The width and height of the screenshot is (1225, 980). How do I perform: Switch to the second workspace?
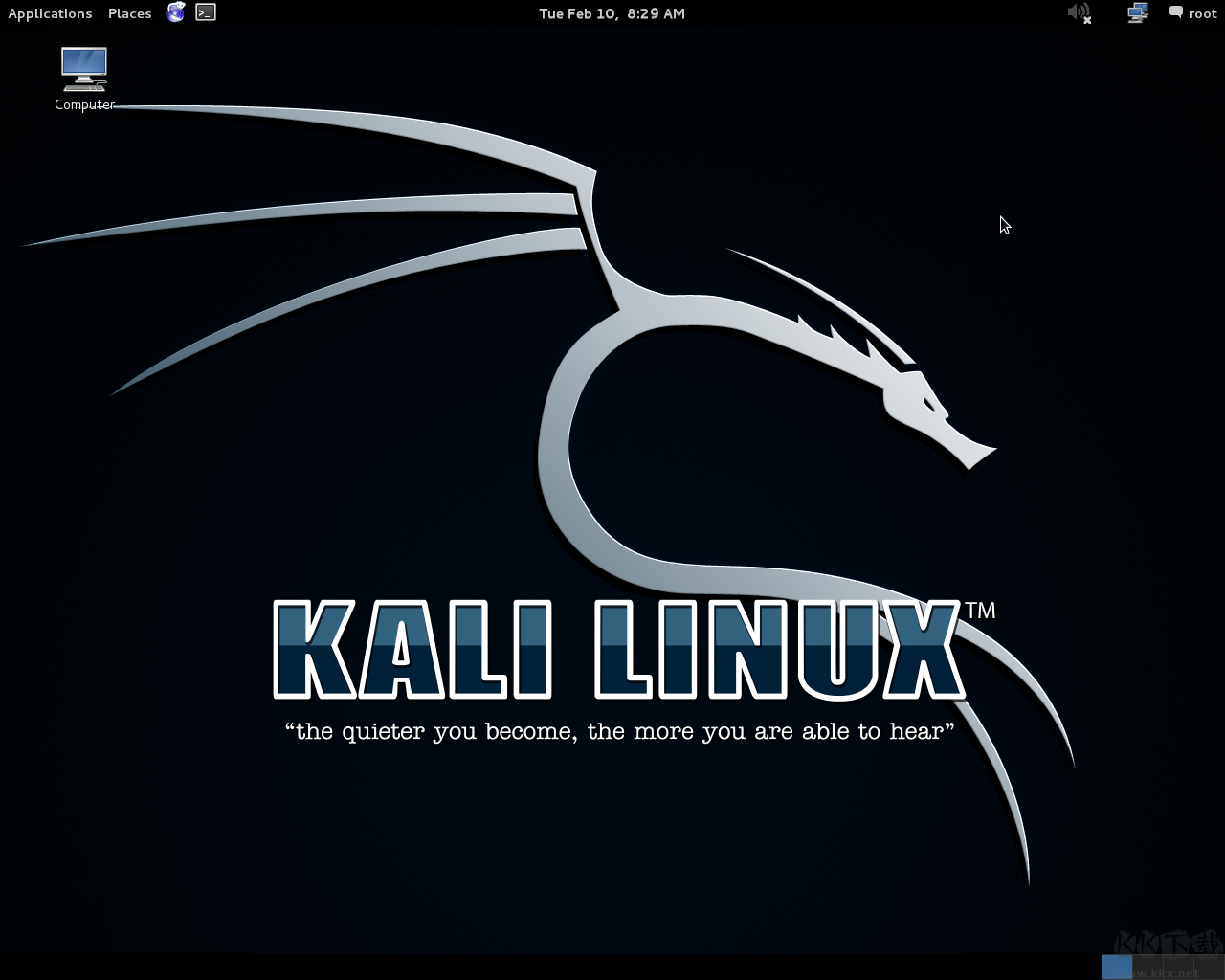1148,967
